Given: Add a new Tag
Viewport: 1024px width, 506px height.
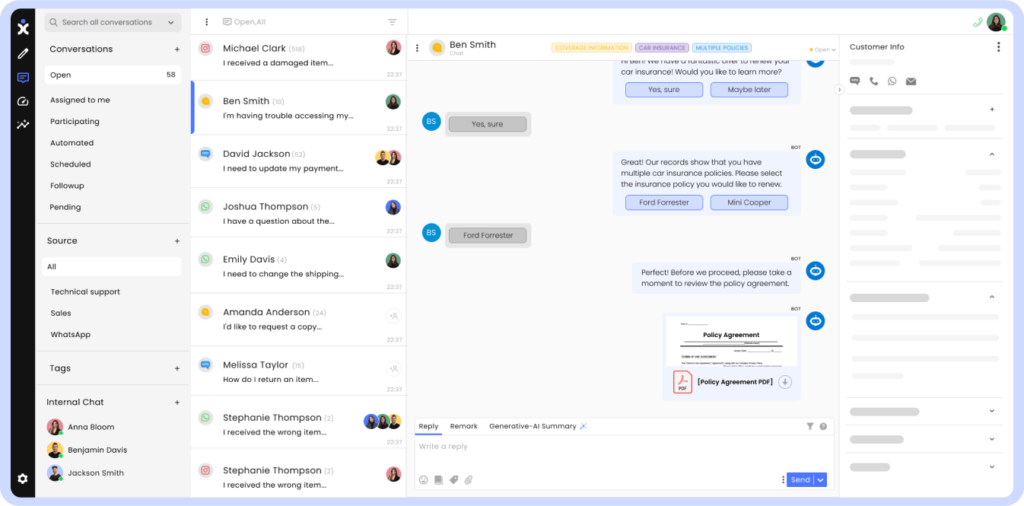Looking at the screenshot, I should coord(177,368).
